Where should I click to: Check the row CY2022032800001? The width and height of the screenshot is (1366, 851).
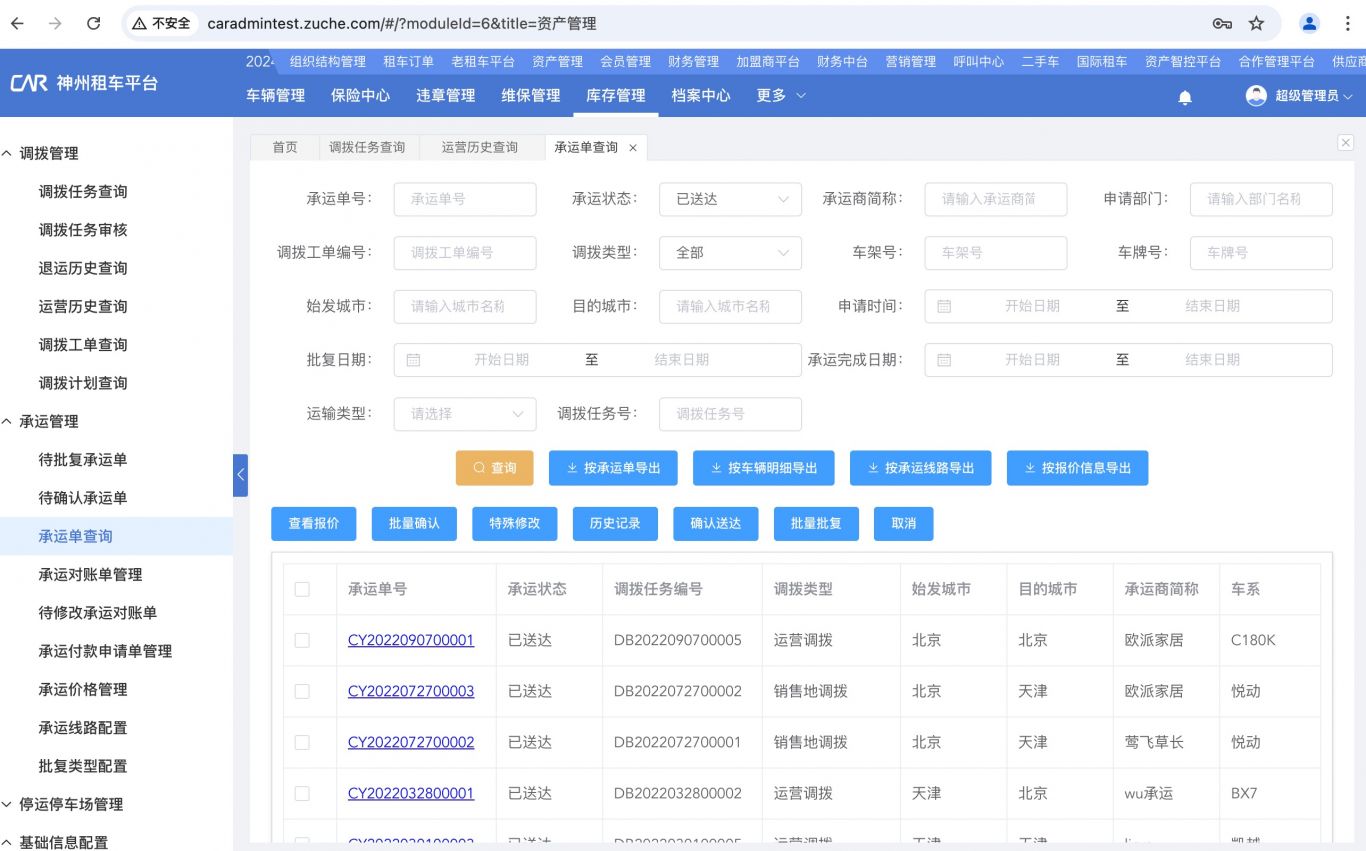pyautogui.click(x=302, y=793)
